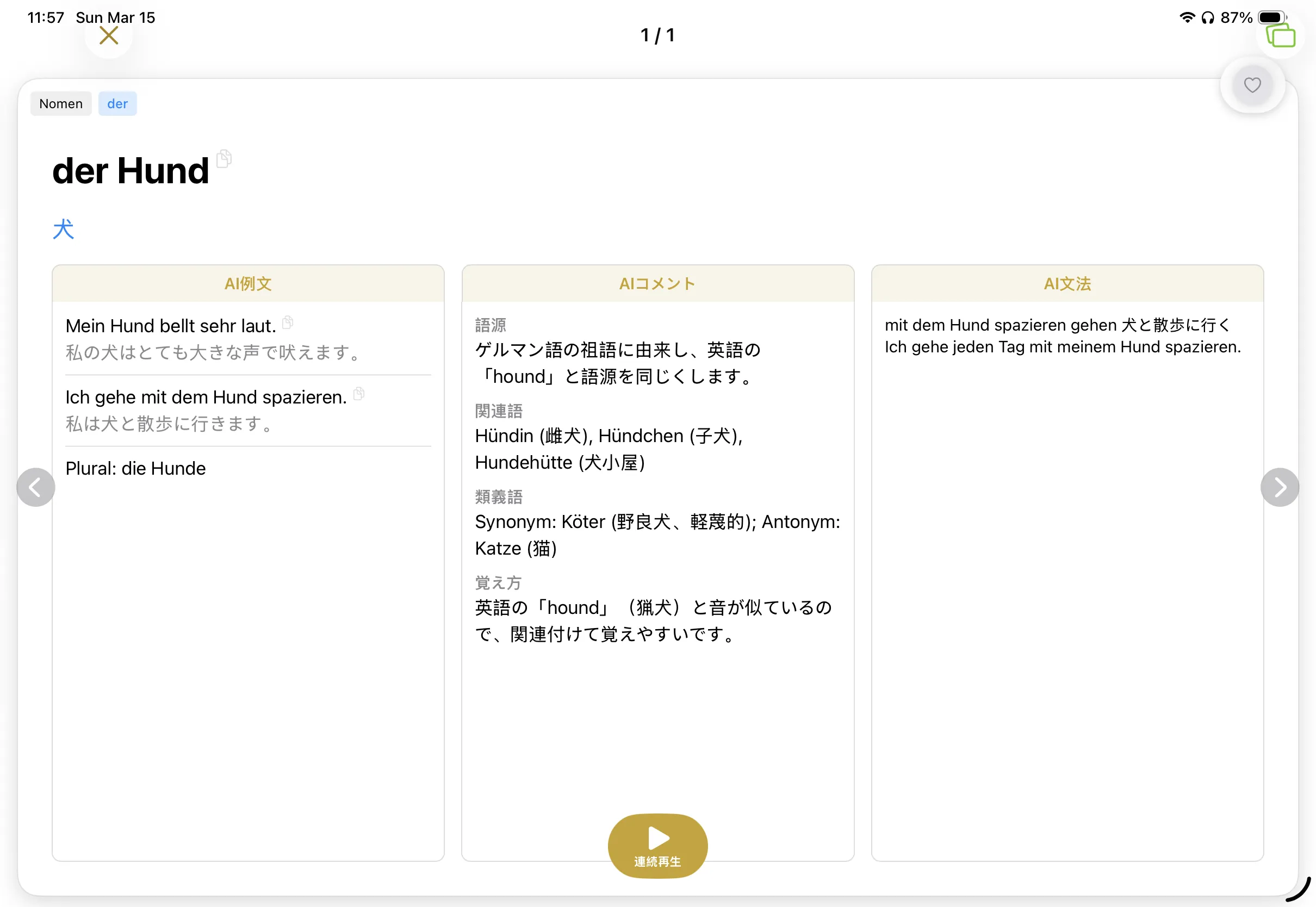Go to the next card arrow

1279,487
